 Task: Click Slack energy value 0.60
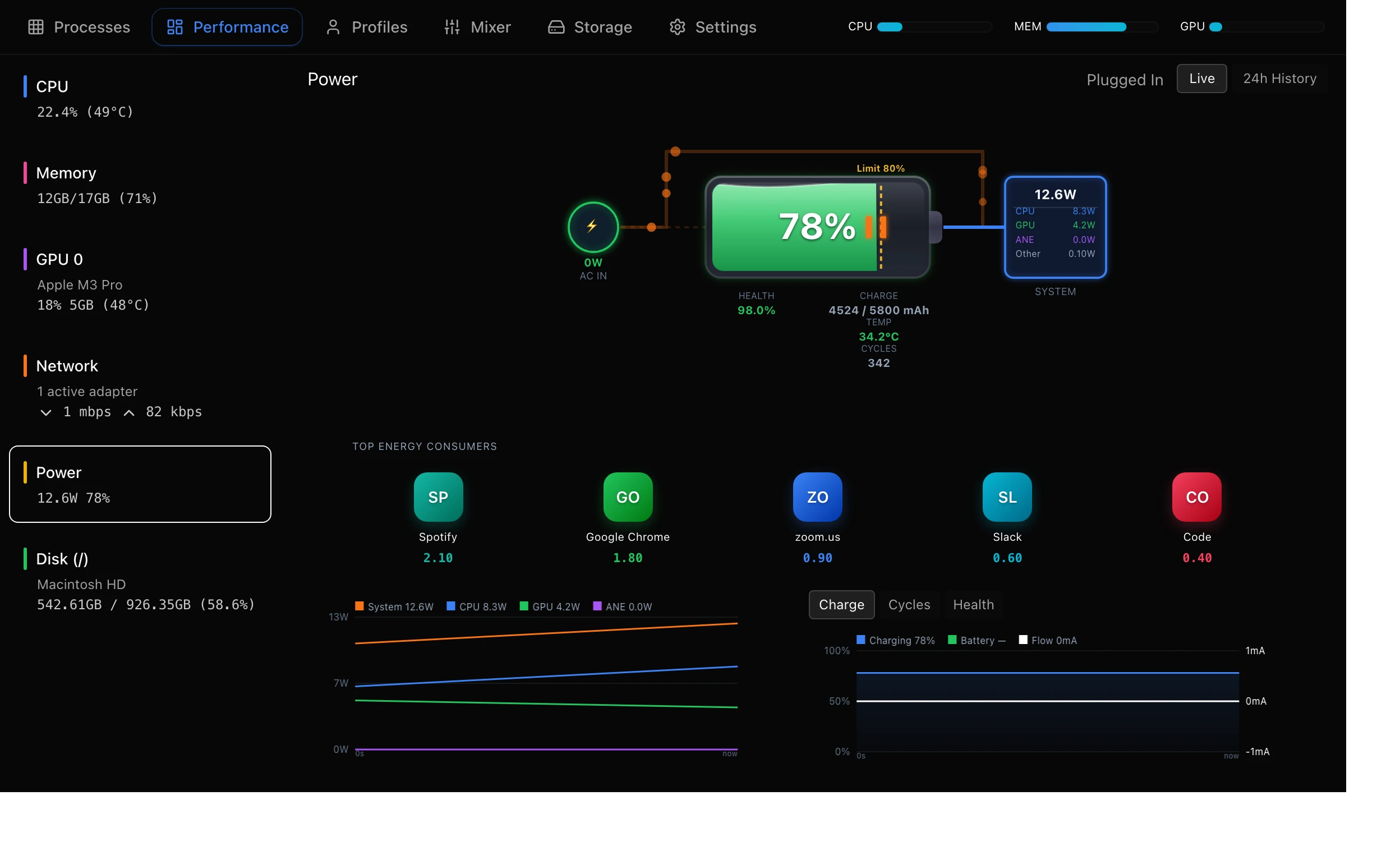click(1007, 558)
